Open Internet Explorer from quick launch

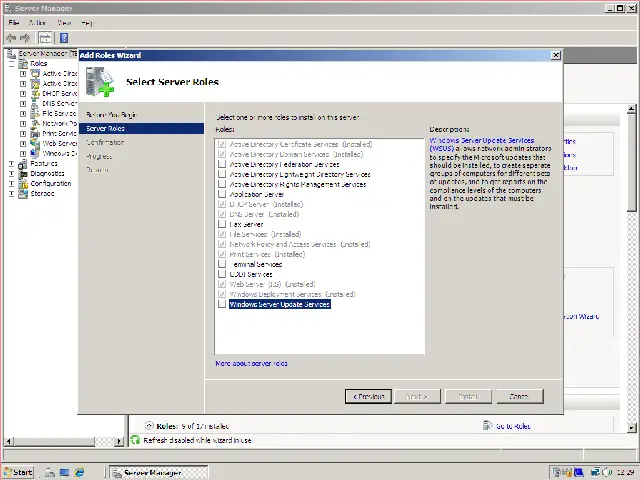pos(79,472)
